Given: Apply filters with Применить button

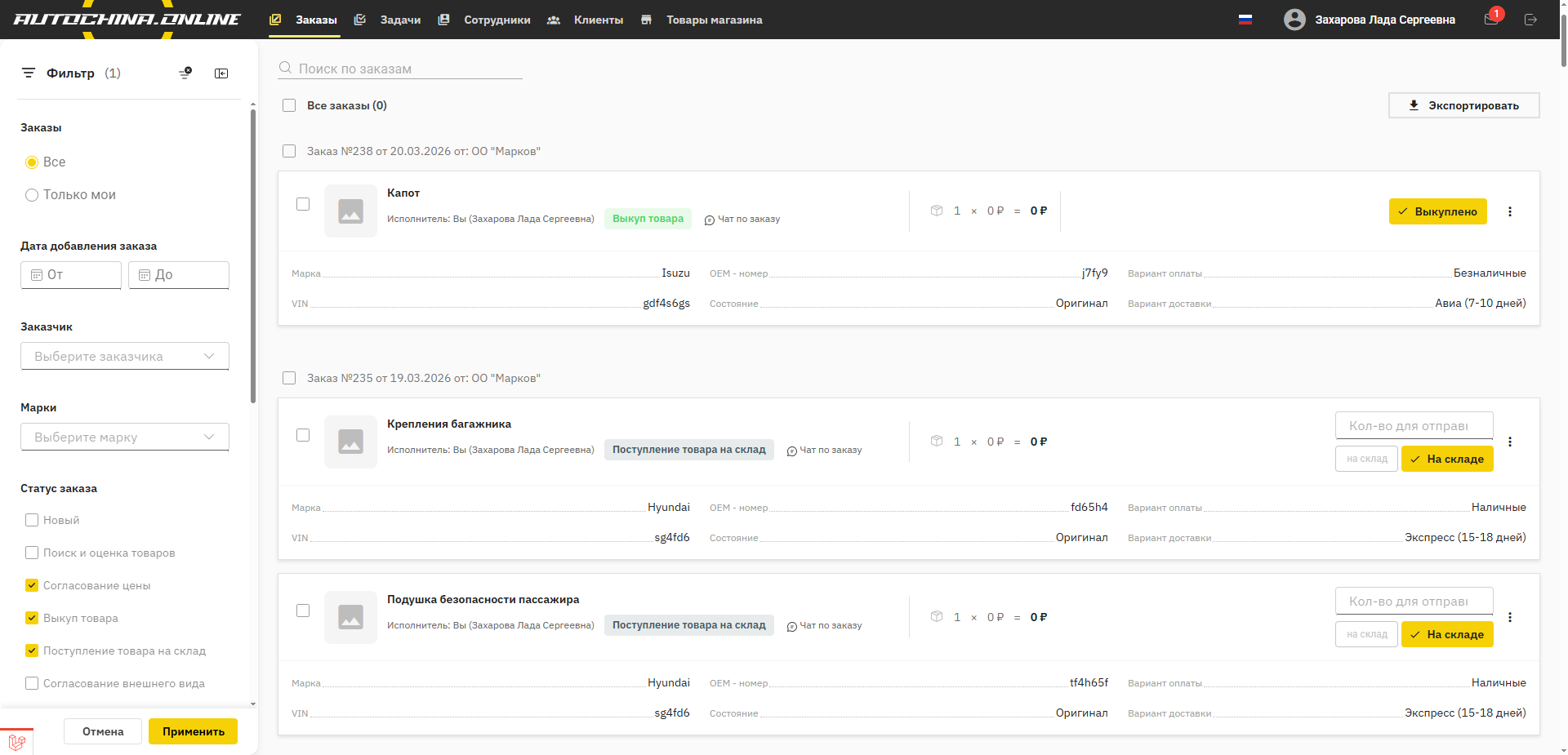Looking at the screenshot, I should tap(194, 731).
